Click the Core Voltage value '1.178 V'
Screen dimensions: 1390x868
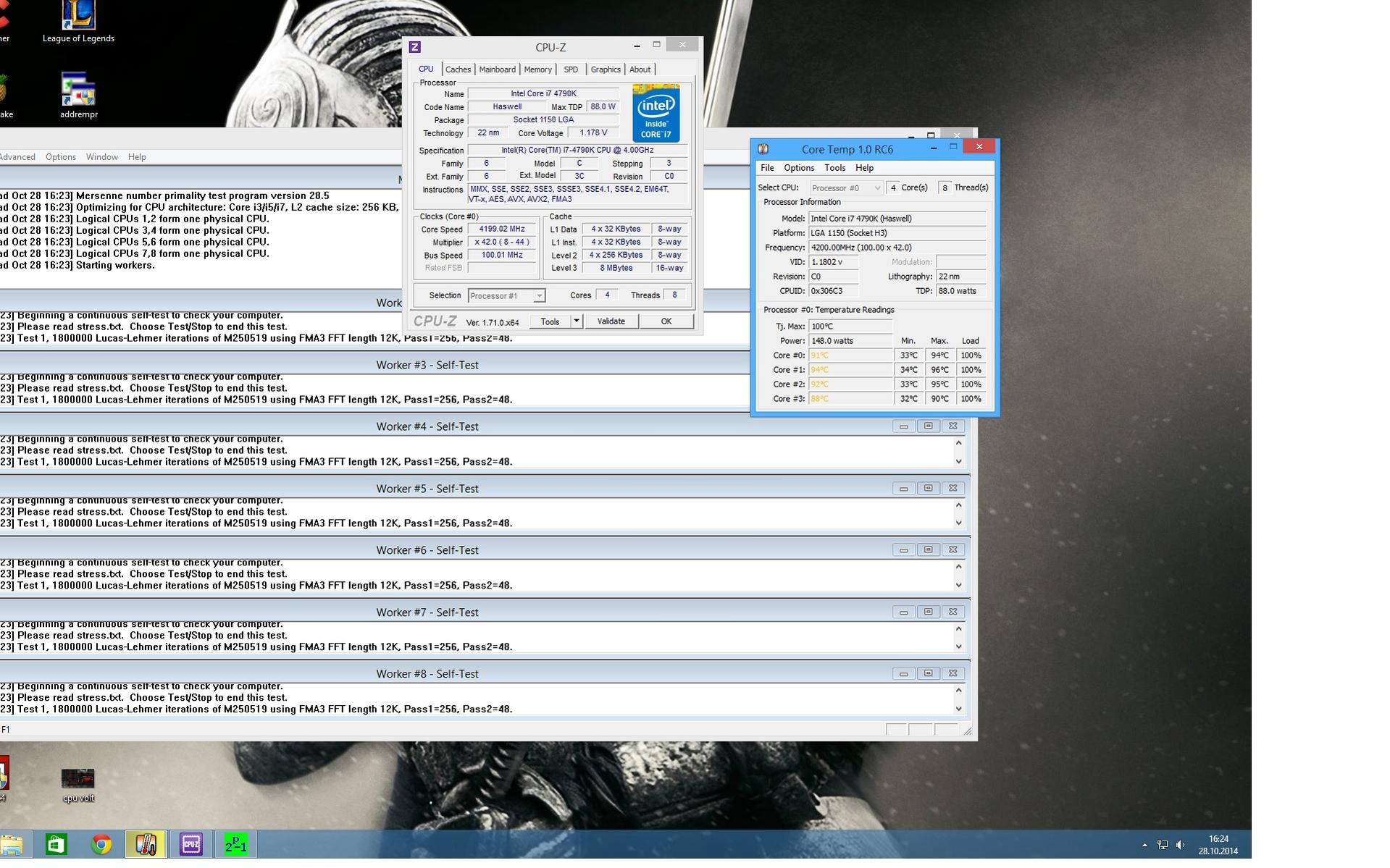pyautogui.click(x=593, y=132)
